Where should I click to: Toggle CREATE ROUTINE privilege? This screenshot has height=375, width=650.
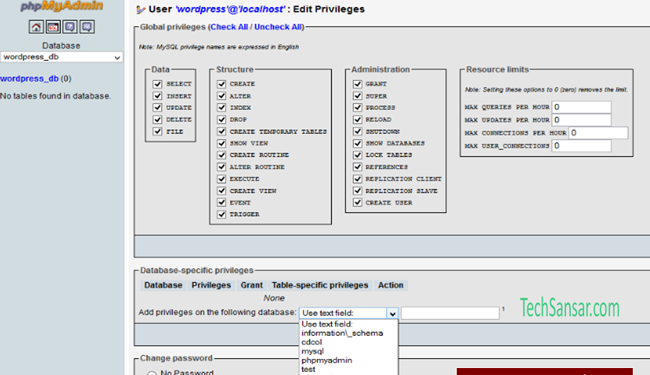tap(222, 155)
